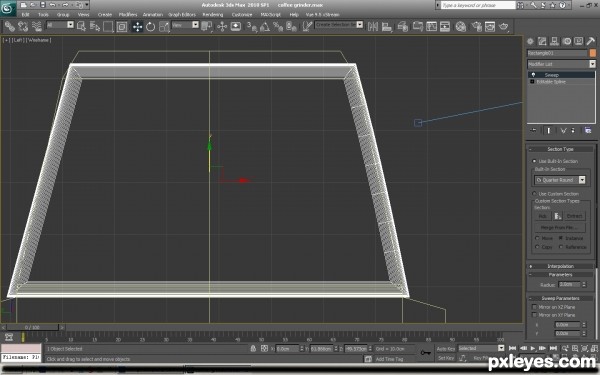Click the Extract section button

(x=574, y=216)
